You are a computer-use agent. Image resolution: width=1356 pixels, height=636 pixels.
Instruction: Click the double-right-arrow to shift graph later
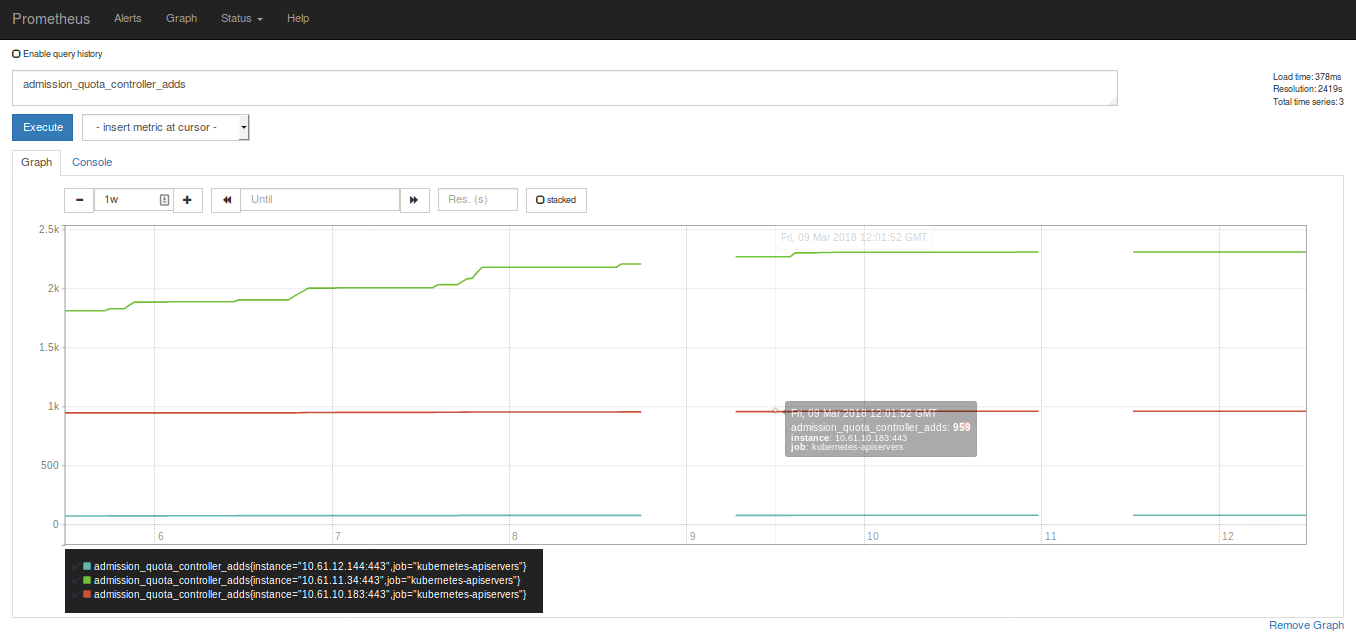[414, 200]
